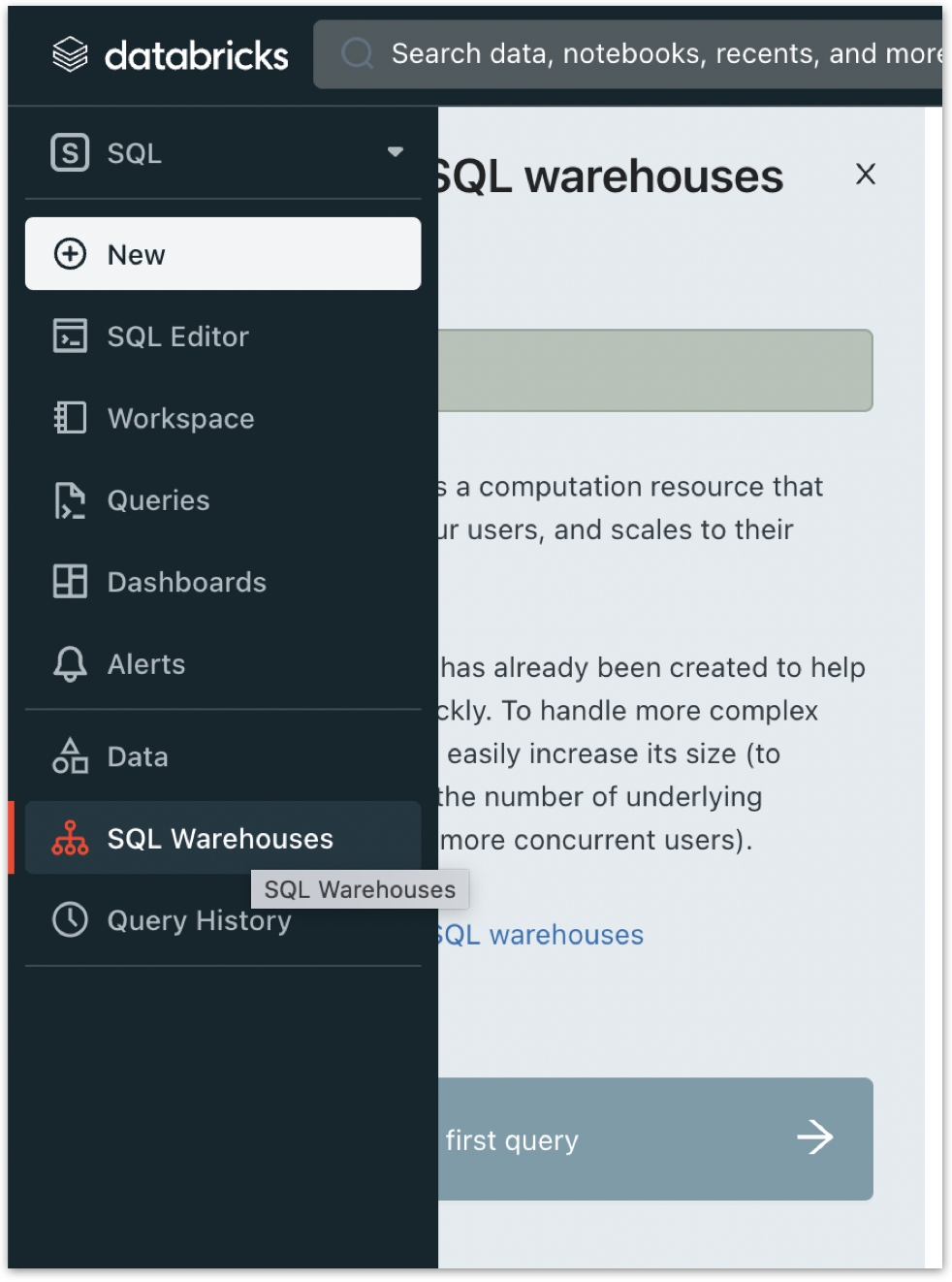Image resolution: width=952 pixels, height=1282 pixels.
Task: Select Dashboards in the navigation menu
Action: [x=186, y=582]
